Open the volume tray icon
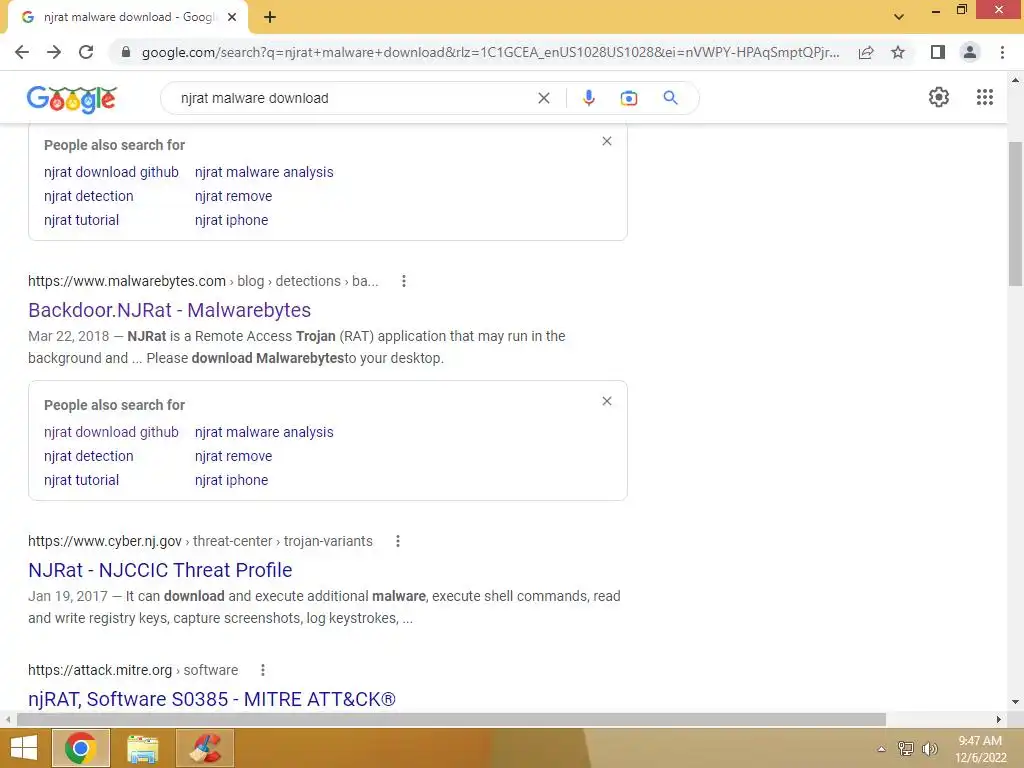Screen dimensions: 1024x768 (929, 749)
